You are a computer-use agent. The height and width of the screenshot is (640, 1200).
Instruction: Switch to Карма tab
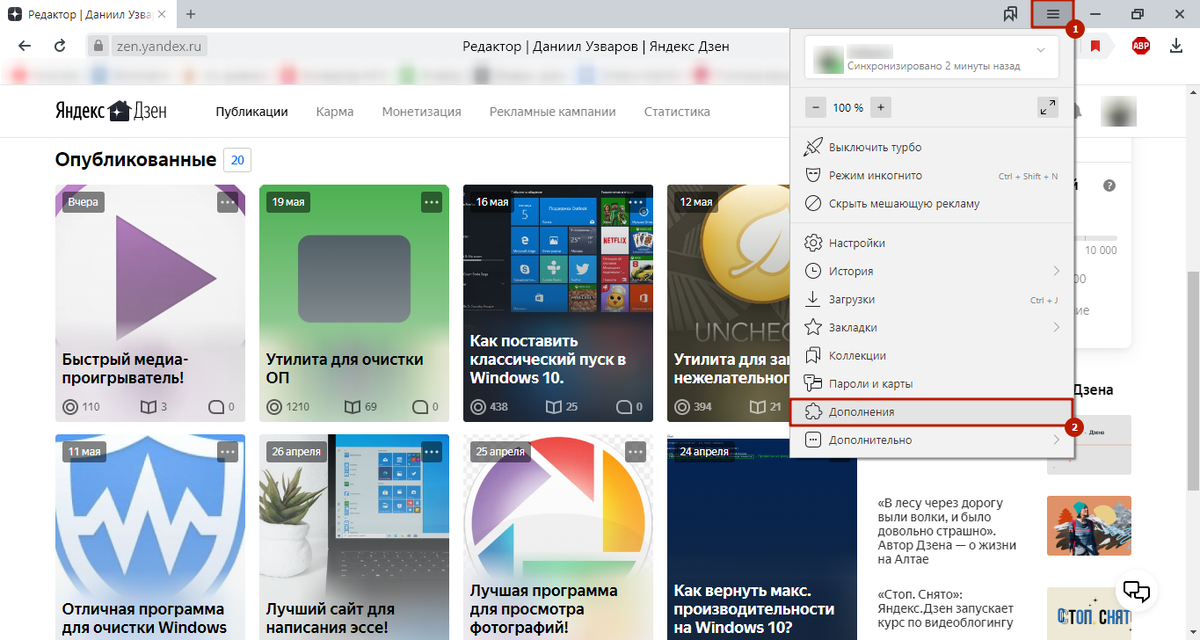tap(335, 112)
